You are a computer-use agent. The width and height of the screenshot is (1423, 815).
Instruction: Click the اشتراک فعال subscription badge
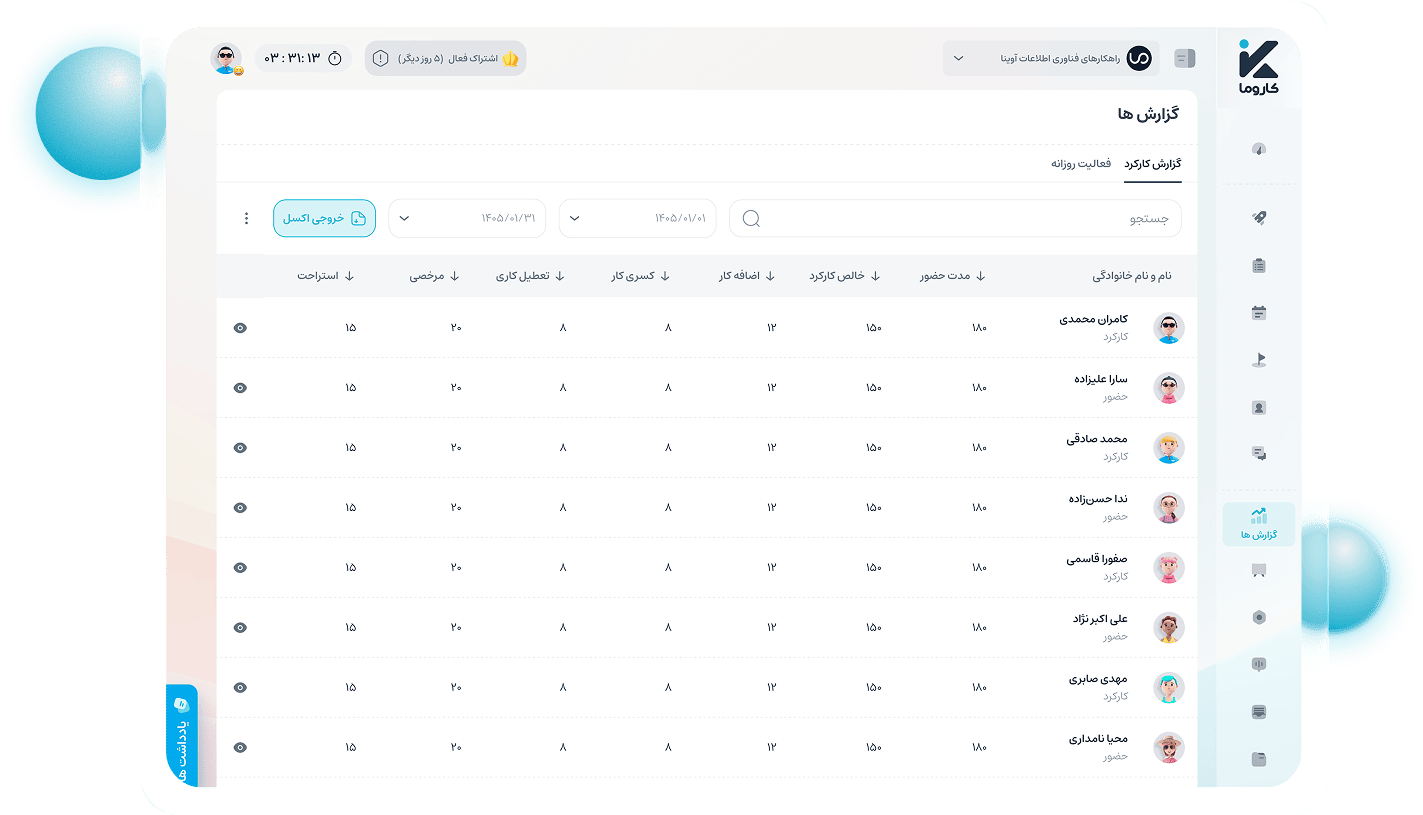[x=445, y=58]
